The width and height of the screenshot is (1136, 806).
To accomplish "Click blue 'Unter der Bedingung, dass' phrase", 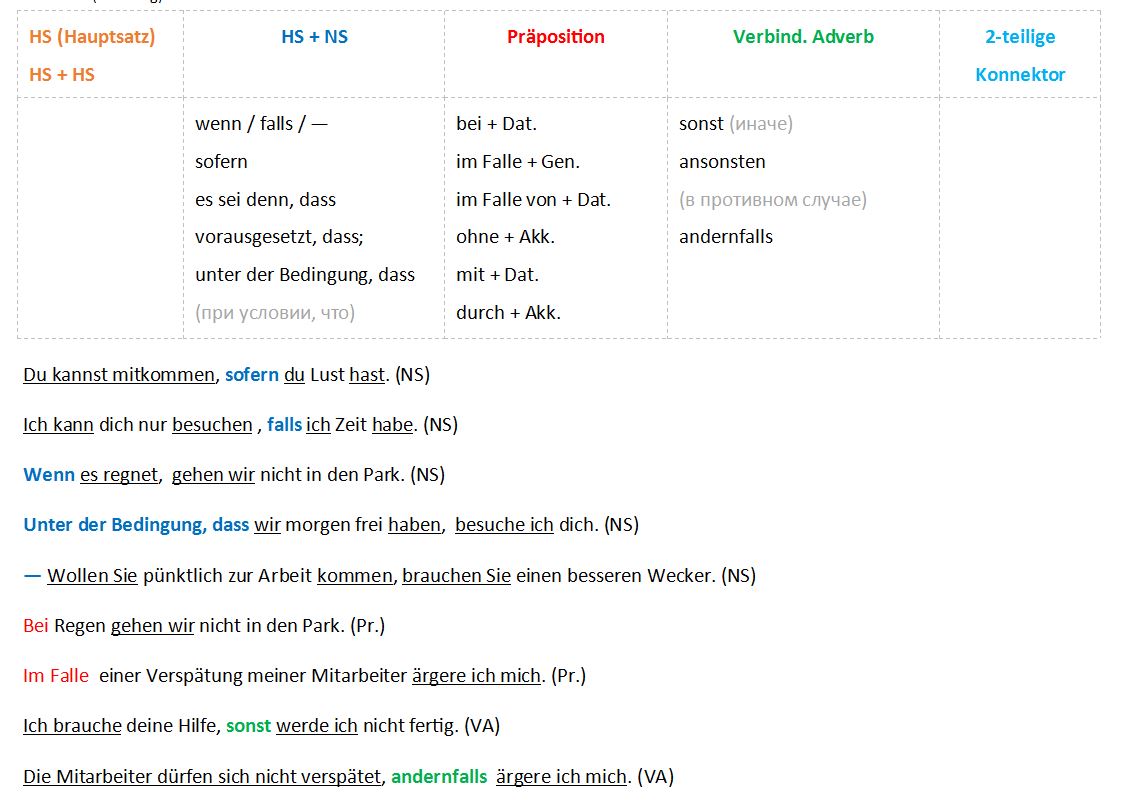I will click(136, 525).
